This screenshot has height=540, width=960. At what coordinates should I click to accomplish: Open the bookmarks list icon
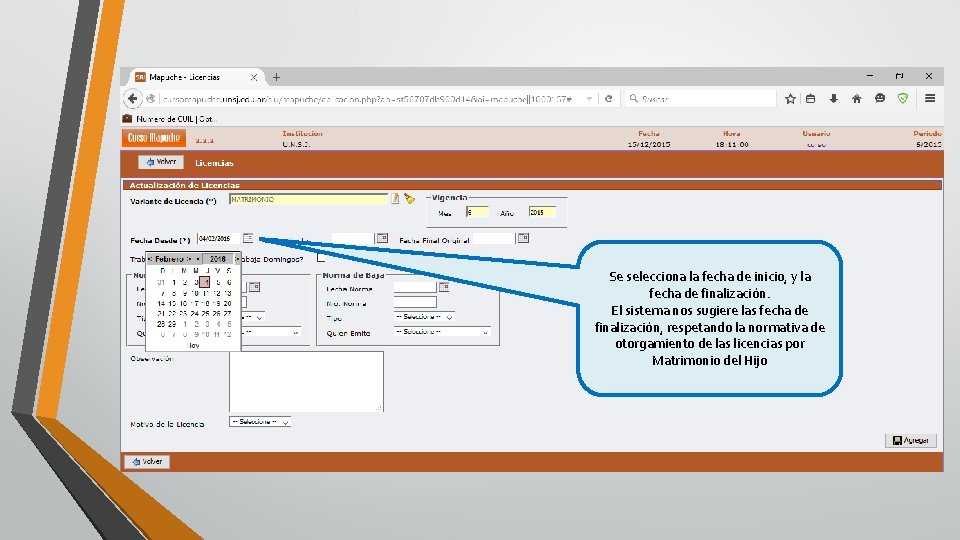(811, 99)
